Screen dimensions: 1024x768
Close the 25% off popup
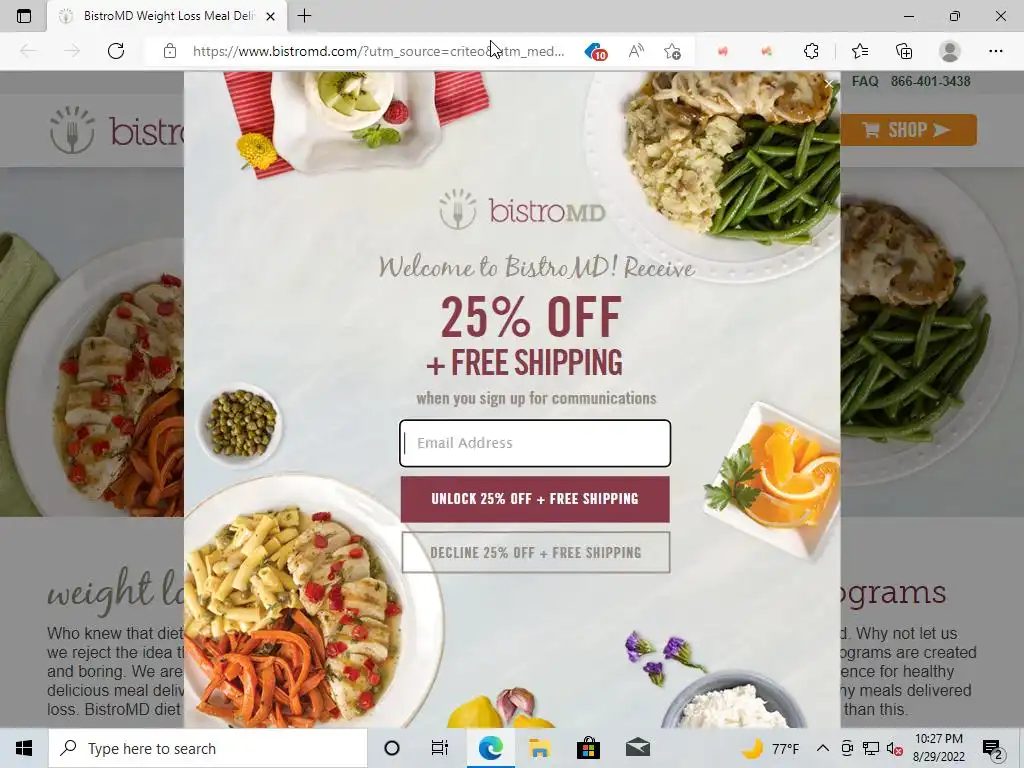coord(829,84)
